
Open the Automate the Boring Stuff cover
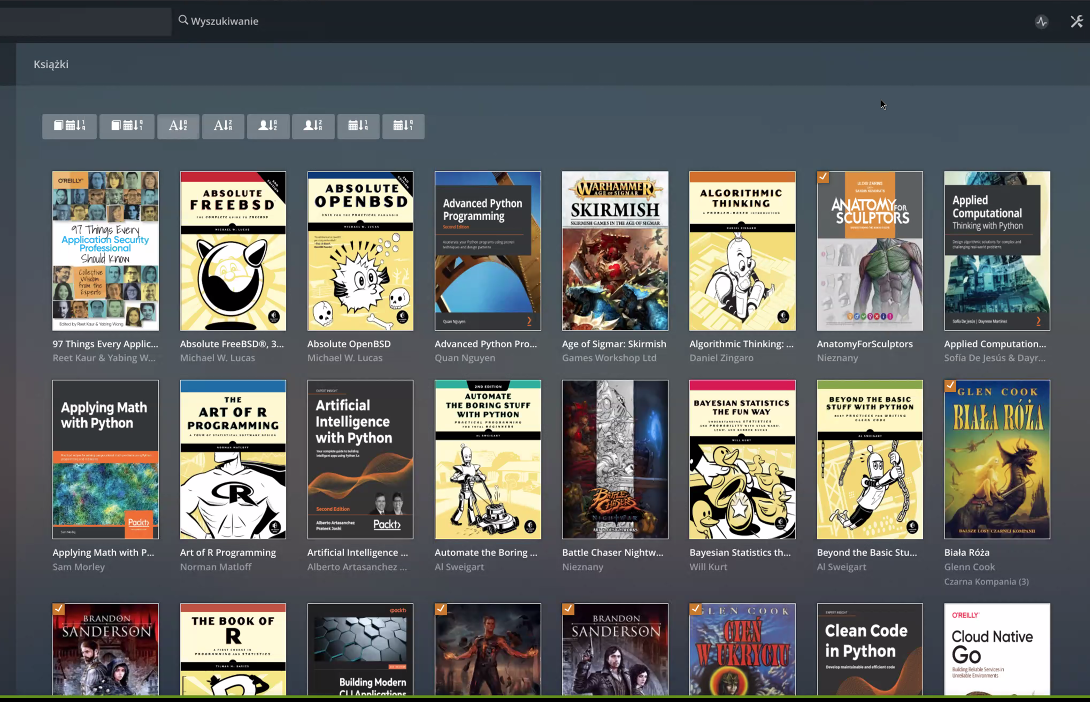pos(488,459)
